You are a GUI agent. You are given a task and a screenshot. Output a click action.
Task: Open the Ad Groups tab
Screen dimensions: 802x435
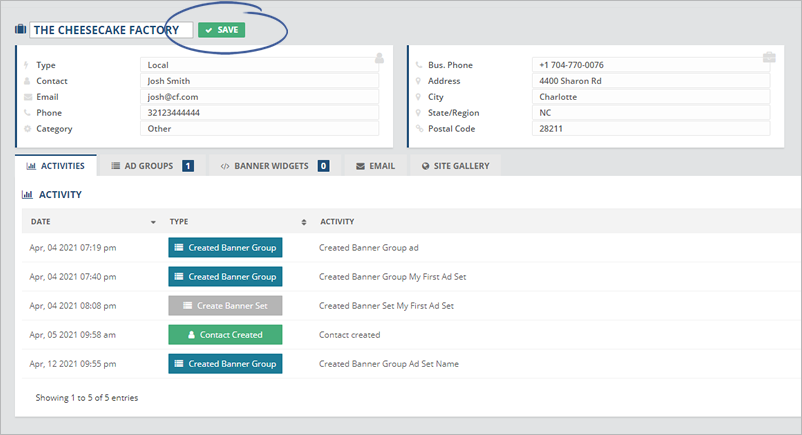coord(152,166)
